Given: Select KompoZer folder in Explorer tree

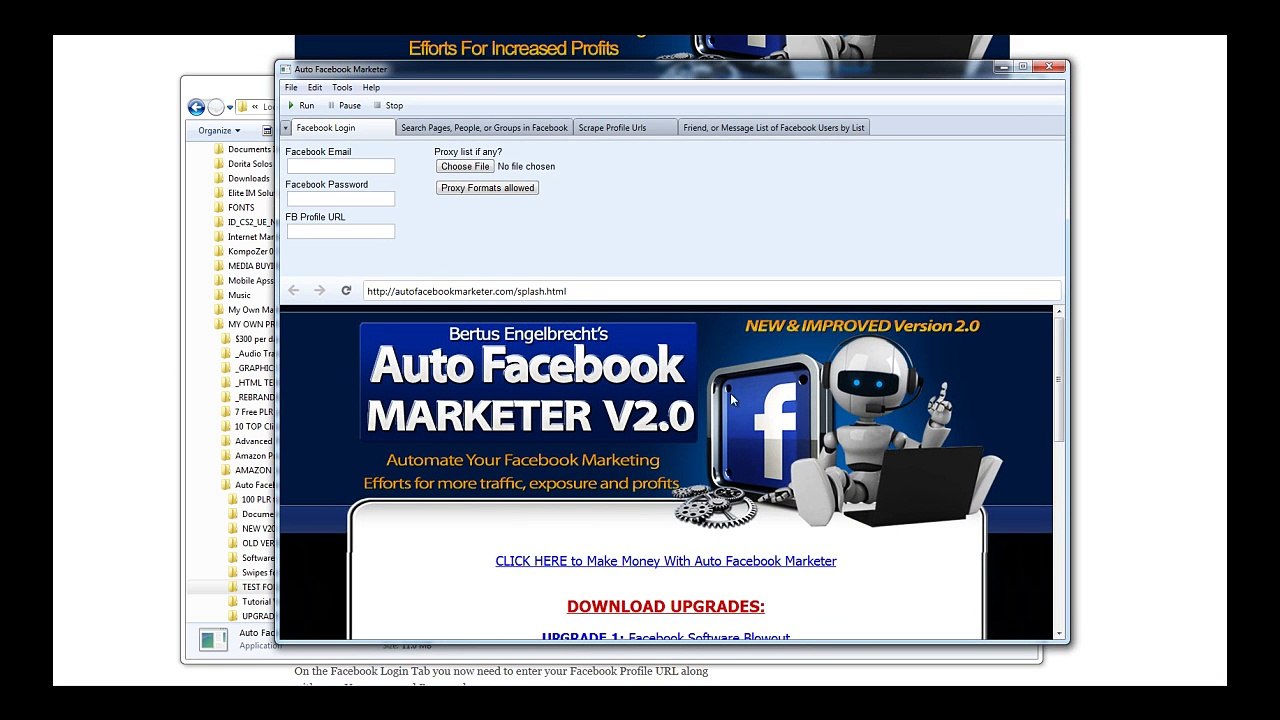Looking at the screenshot, I should (x=243, y=251).
